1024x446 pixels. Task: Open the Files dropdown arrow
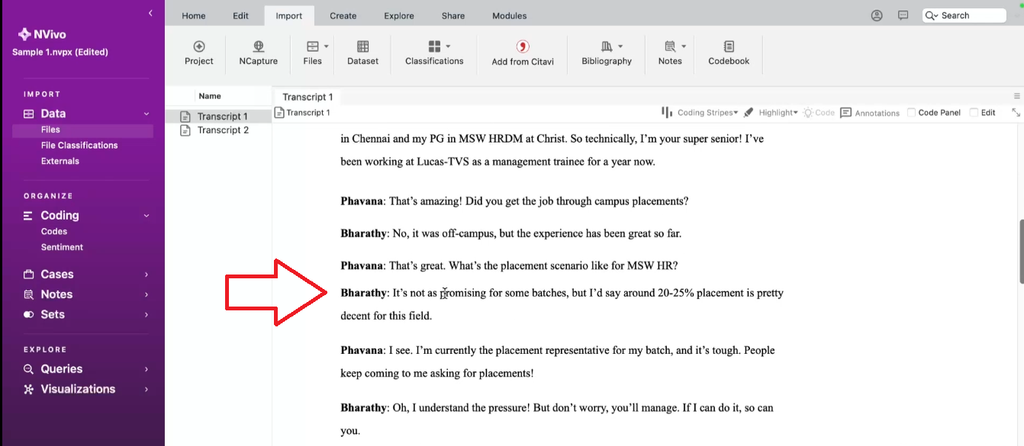[x=326, y=46]
